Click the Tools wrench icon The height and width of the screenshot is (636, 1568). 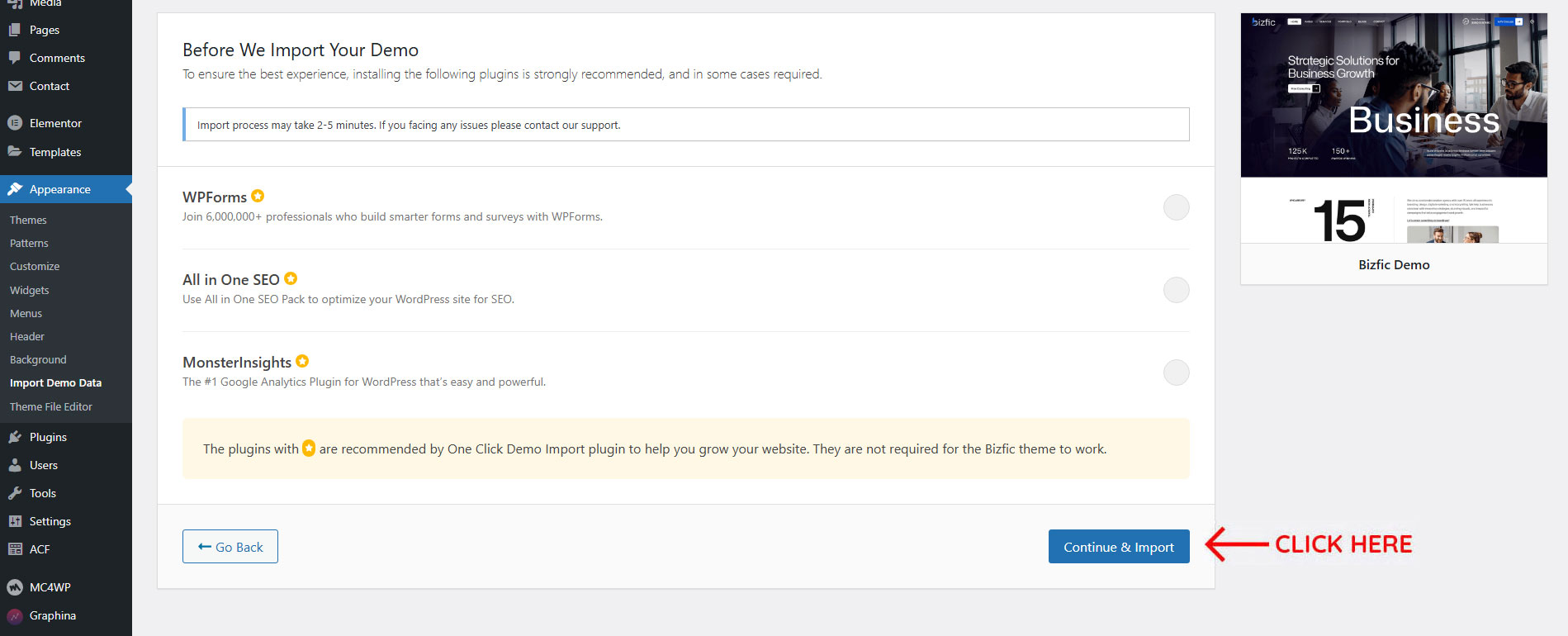pos(15,493)
